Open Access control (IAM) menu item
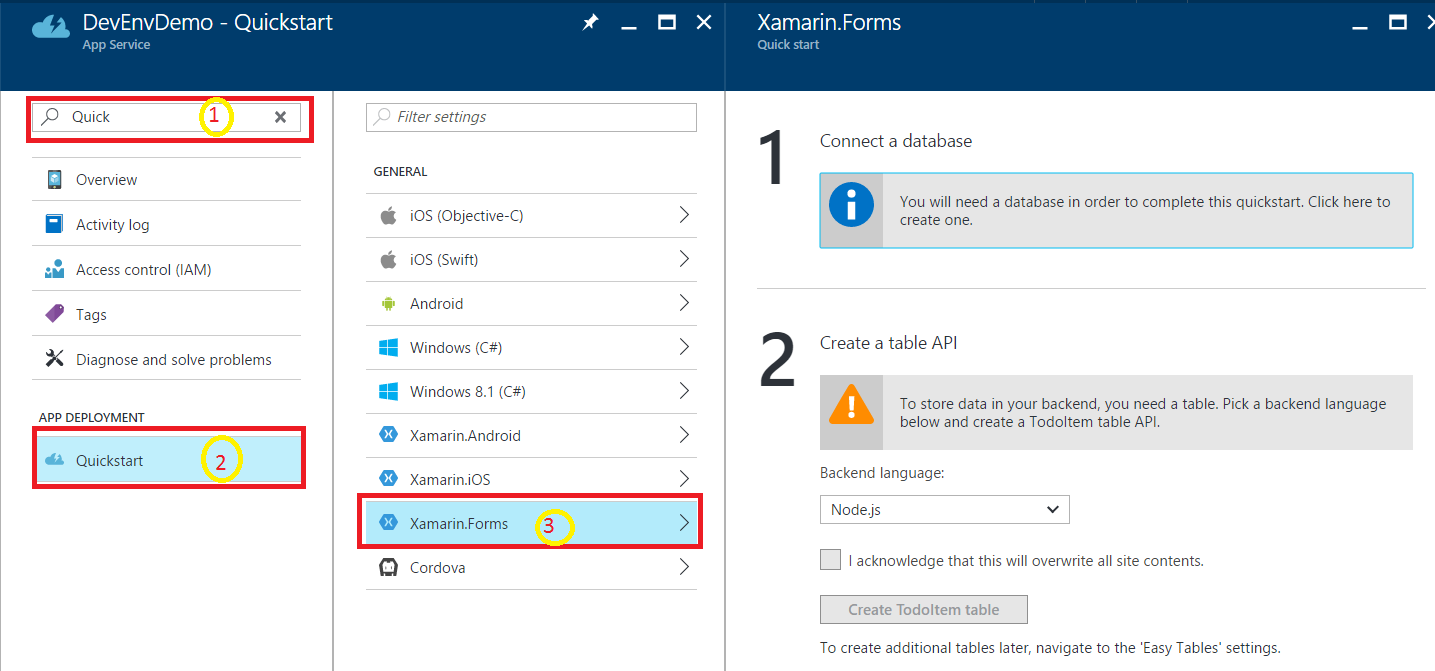 [x=167, y=269]
